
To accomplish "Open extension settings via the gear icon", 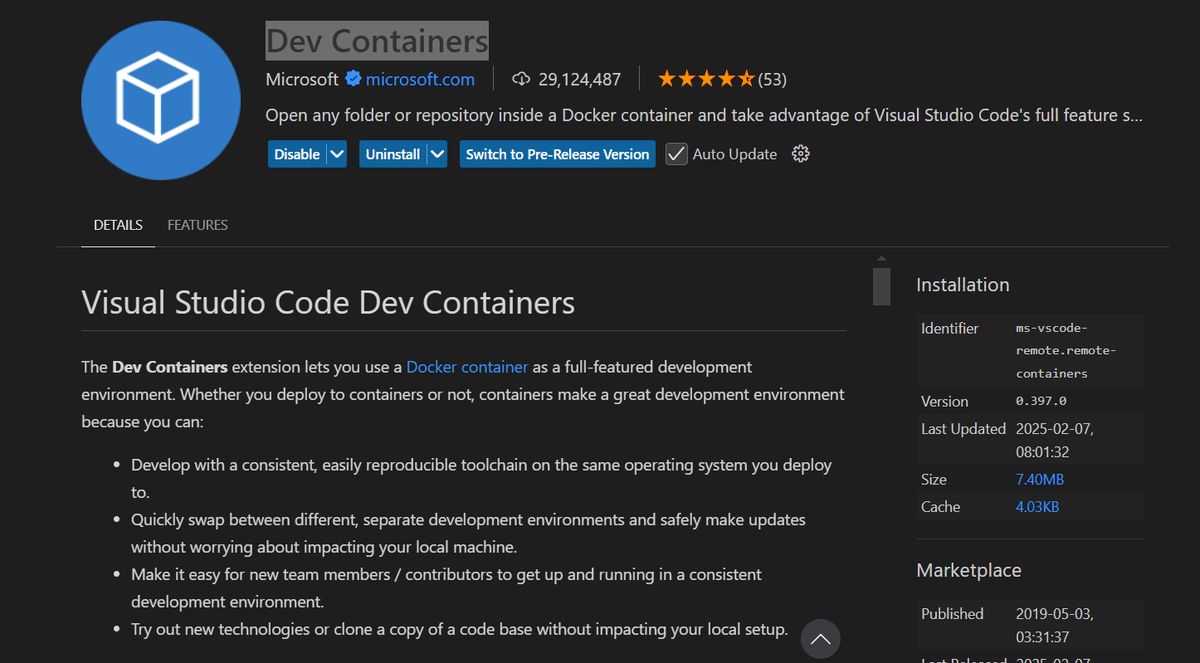I will (x=800, y=153).
